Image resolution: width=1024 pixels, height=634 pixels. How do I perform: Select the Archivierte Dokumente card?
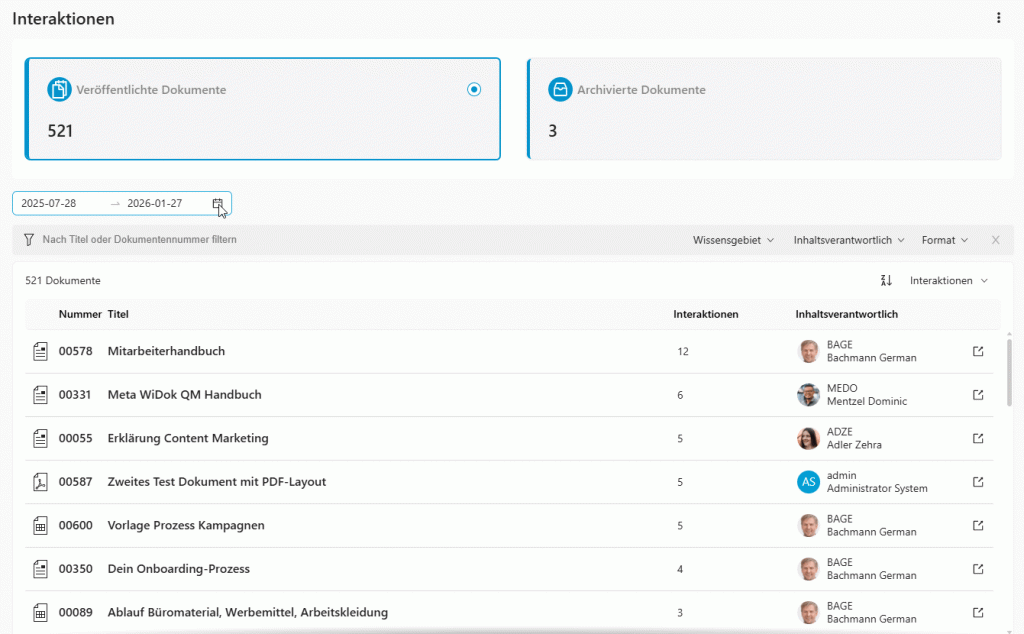click(x=764, y=109)
